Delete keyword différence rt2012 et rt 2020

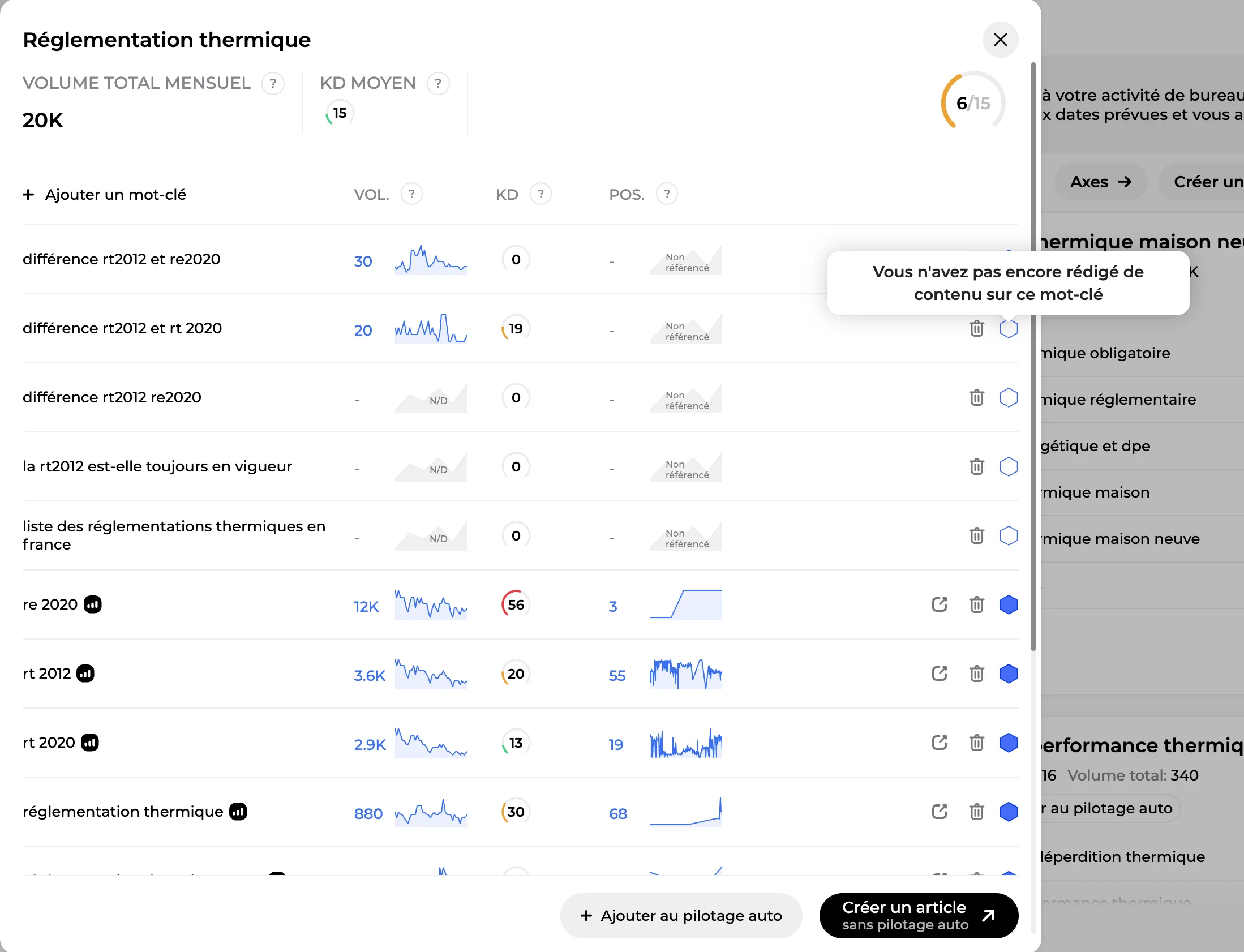tap(976, 328)
